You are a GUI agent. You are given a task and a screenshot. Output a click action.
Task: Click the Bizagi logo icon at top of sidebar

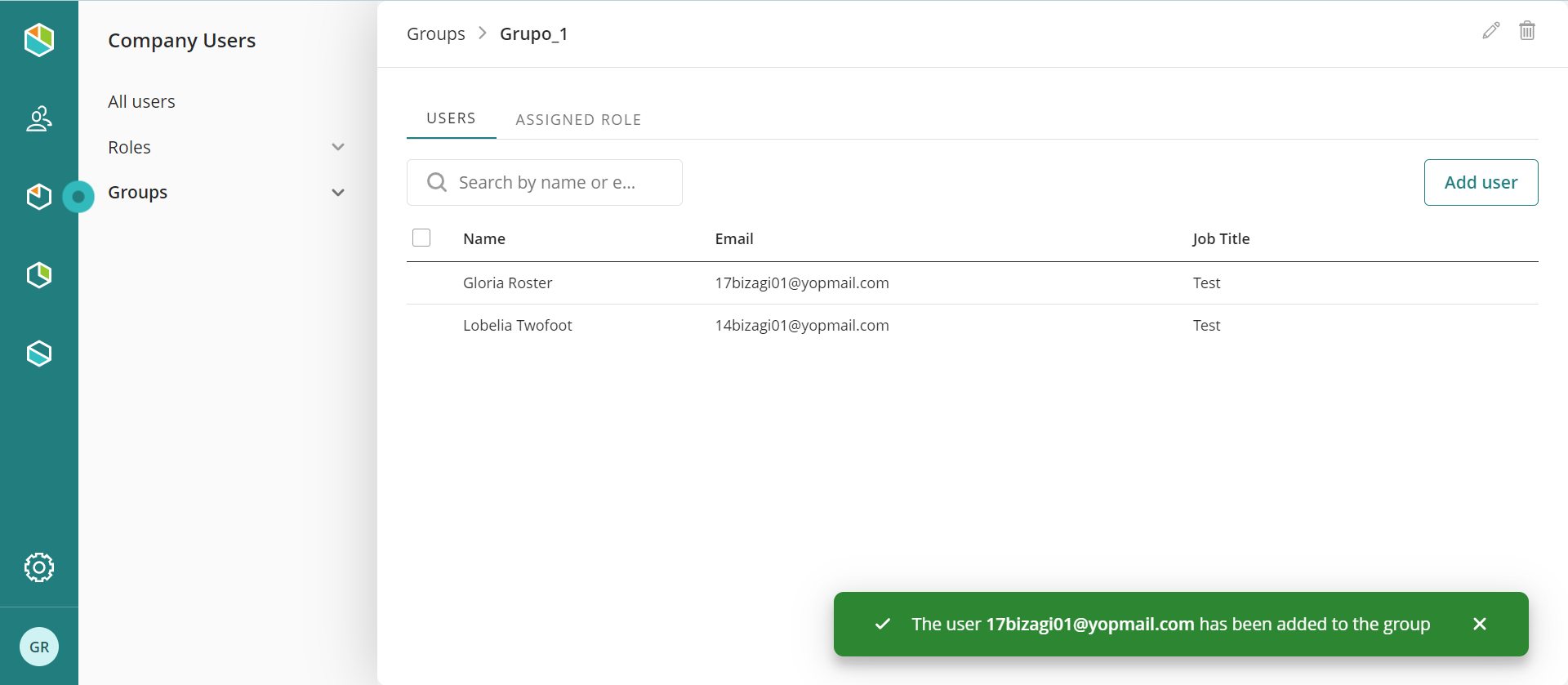pyautogui.click(x=38, y=39)
